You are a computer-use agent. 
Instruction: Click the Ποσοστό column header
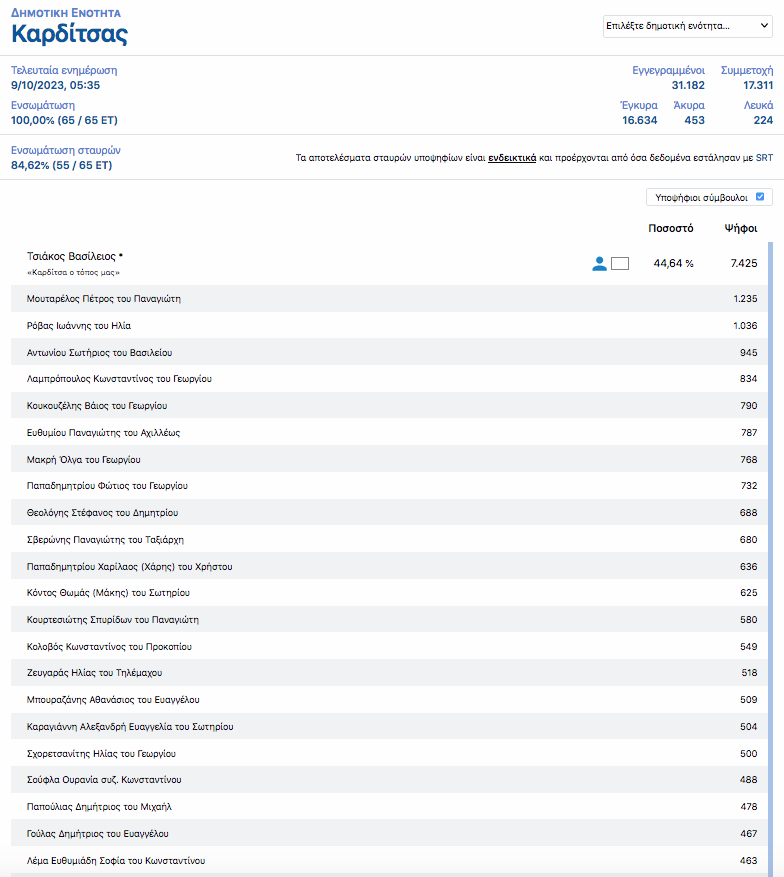coord(670,228)
